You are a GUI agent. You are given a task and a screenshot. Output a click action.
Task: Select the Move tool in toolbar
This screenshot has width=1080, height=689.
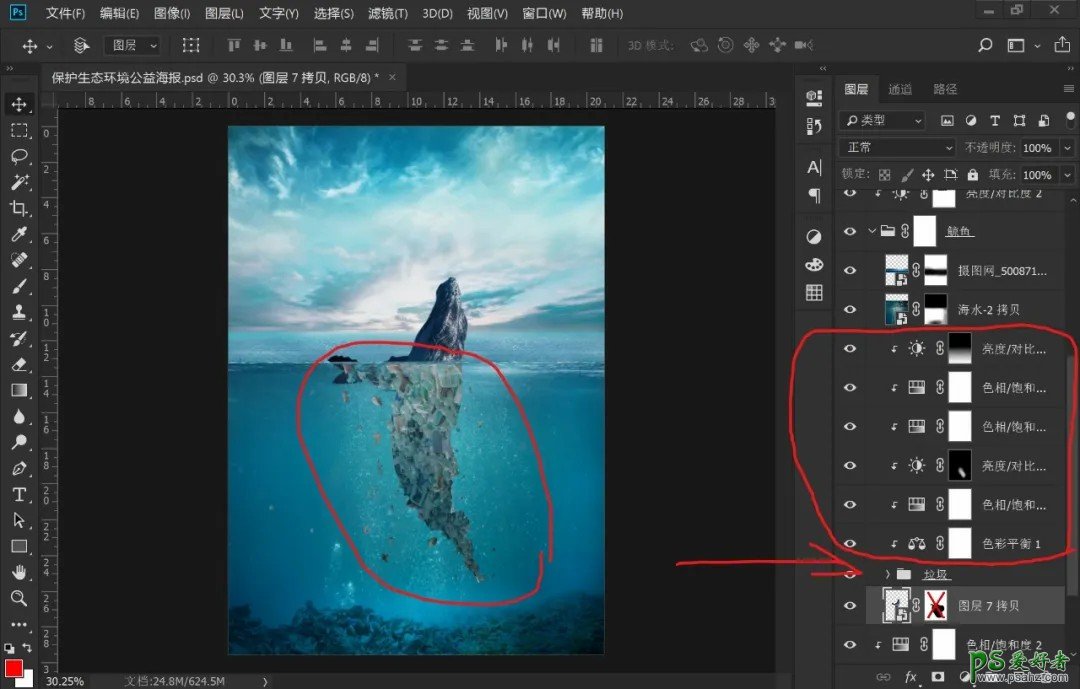coord(19,104)
